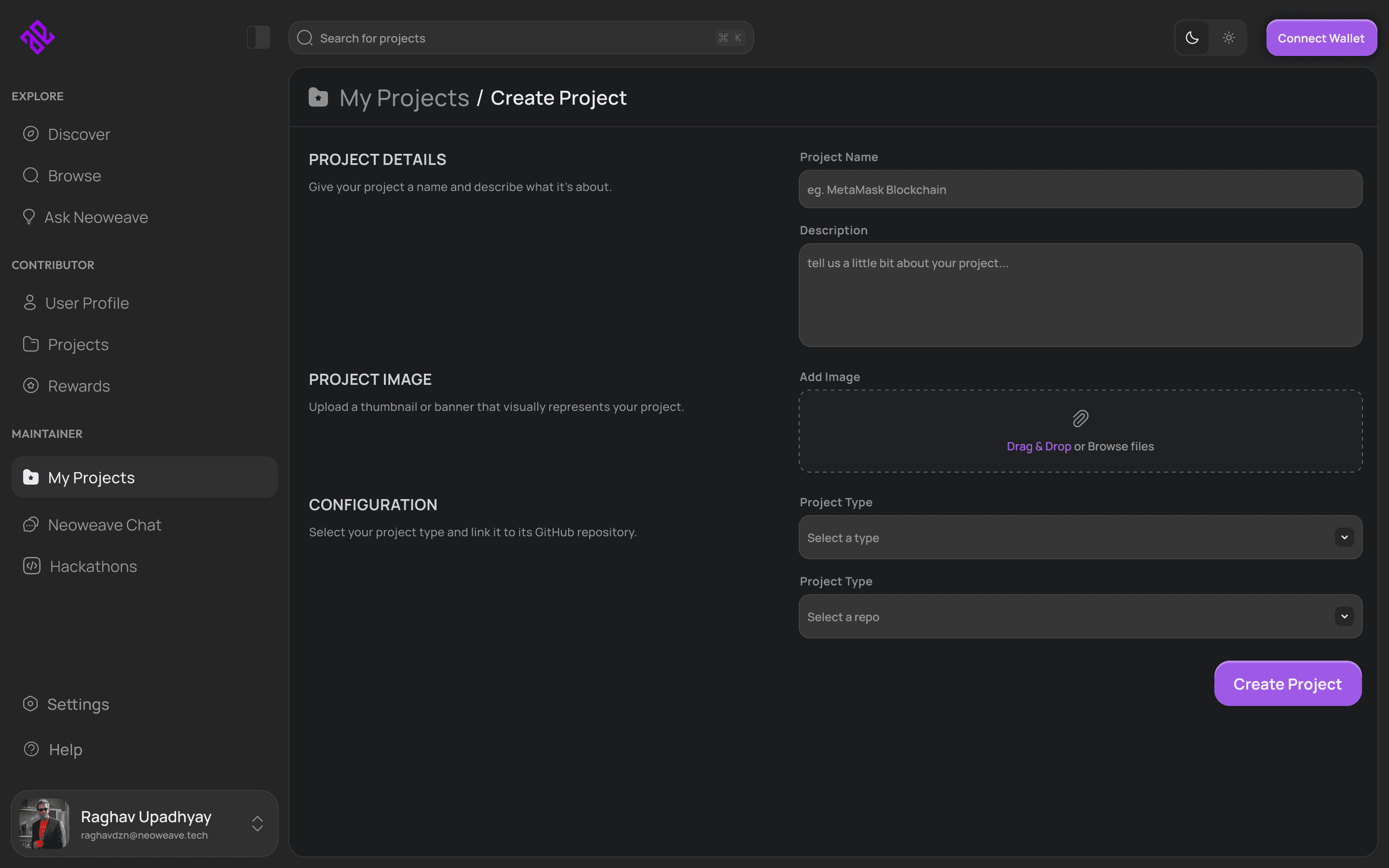1389x868 pixels.
Task: Click the Ask Neoweave lightbulb icon
Action: (x=29, y=217)
